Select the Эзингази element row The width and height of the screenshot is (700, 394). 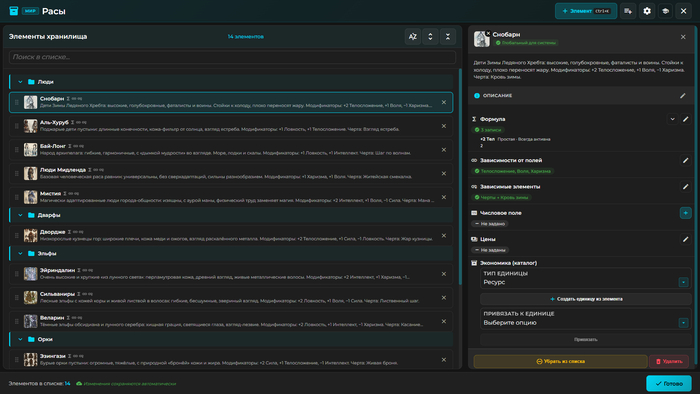click(x=231, y=359)
